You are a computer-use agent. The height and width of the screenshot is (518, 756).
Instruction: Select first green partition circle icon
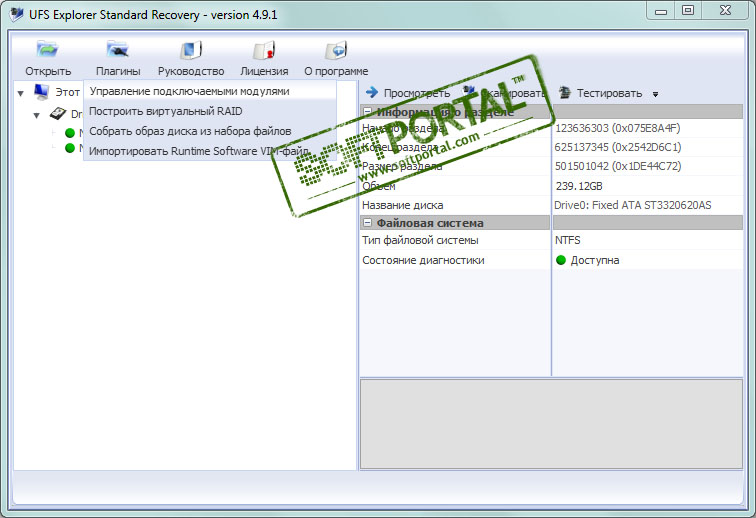[x=70, y=133]
